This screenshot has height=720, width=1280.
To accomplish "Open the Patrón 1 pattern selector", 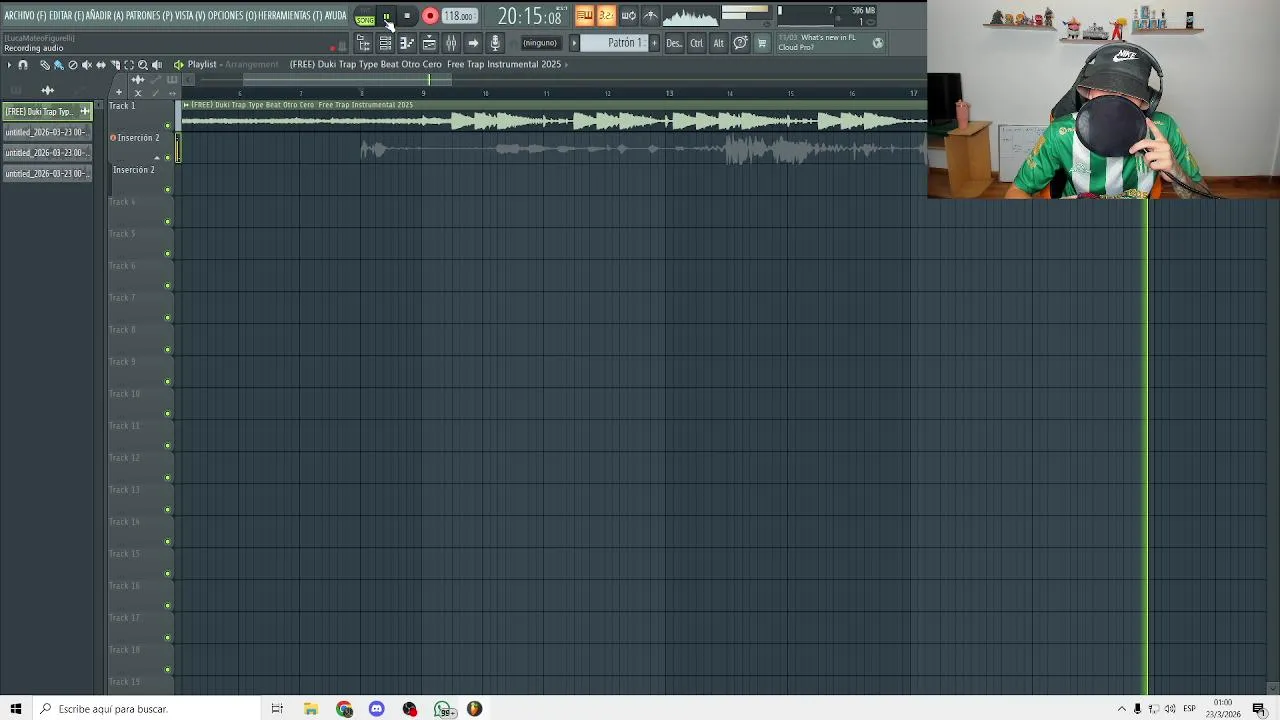I will pyautogui.click(x=614, y=43).
